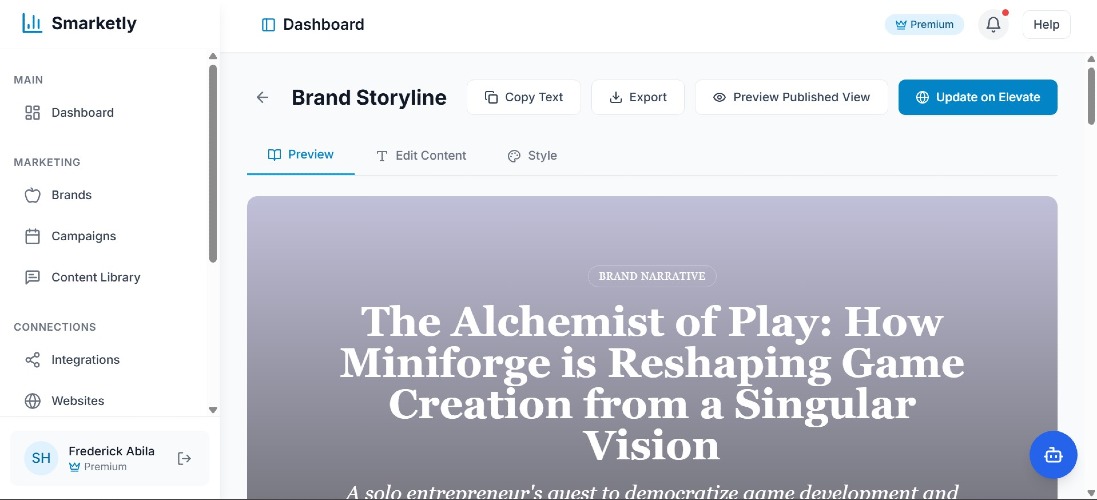Click the sidebar scroll down arrow
Viewport: 1097px width, 500px height.
[213, 409]
